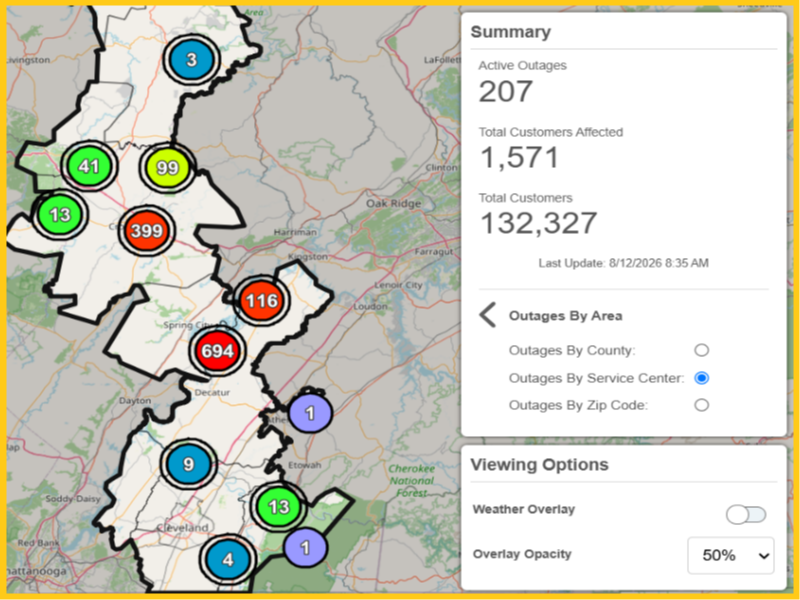Screen dimensions: 800x600
Task: Select Outages By Service Center option
Action: tap(702, 378)
